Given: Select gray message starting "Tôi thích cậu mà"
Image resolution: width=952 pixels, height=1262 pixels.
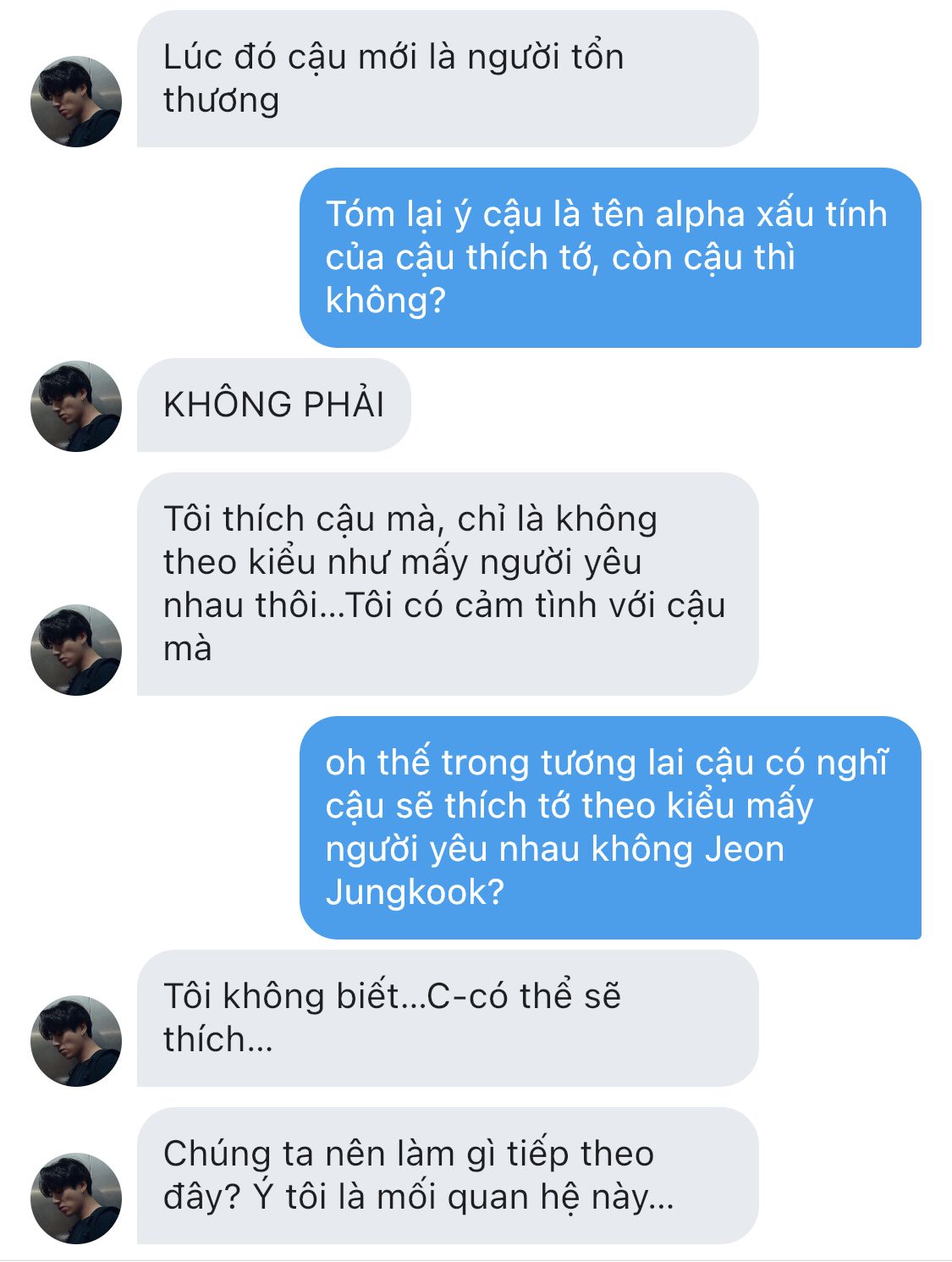Looking at the screenshot, I should (448, 584).
